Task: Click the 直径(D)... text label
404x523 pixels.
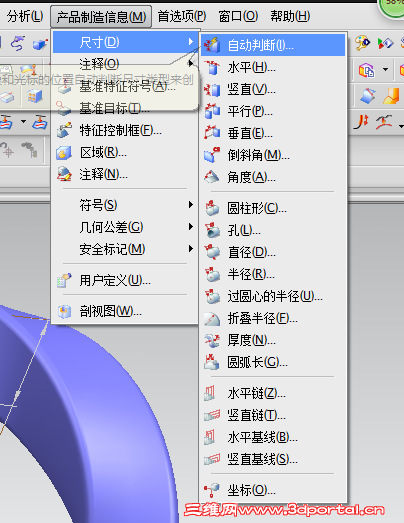Action: click(x=252, y=252)
